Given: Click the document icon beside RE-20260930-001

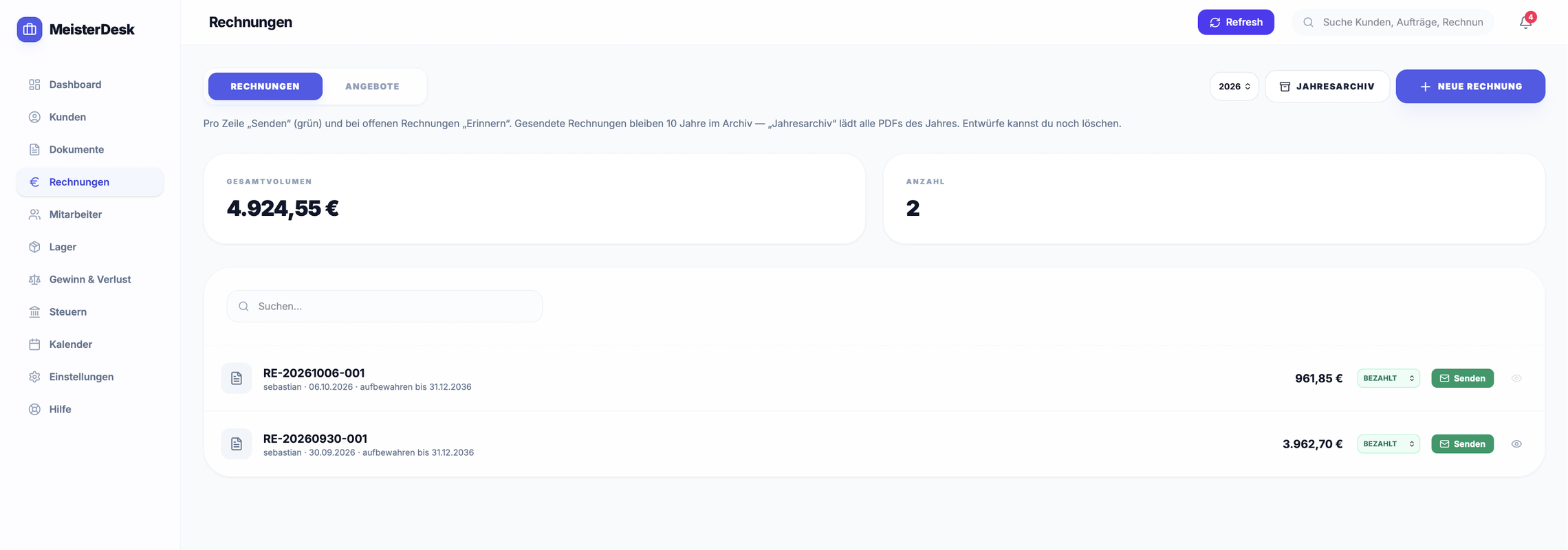Looking at the screenshot, I should coord(237,444).
